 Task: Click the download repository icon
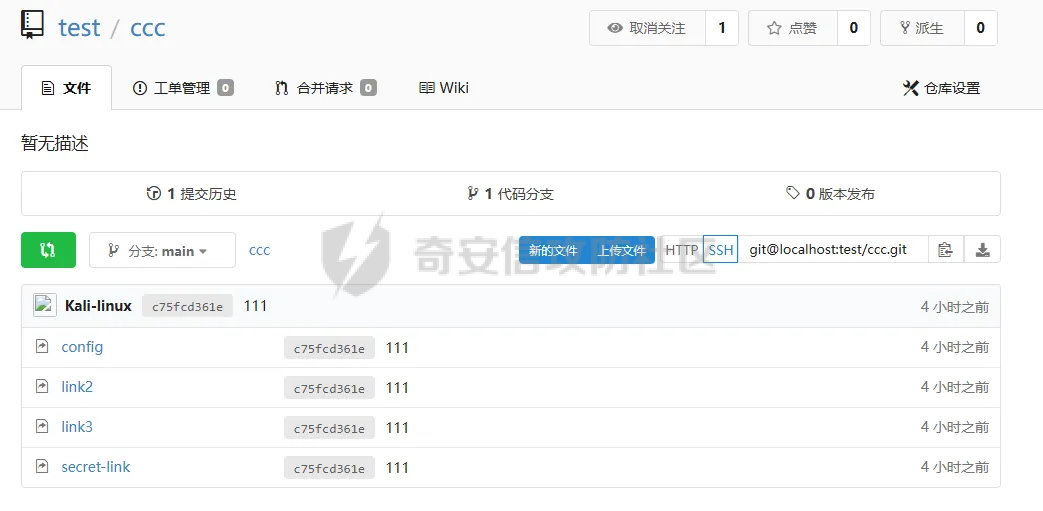pos(982,250)
